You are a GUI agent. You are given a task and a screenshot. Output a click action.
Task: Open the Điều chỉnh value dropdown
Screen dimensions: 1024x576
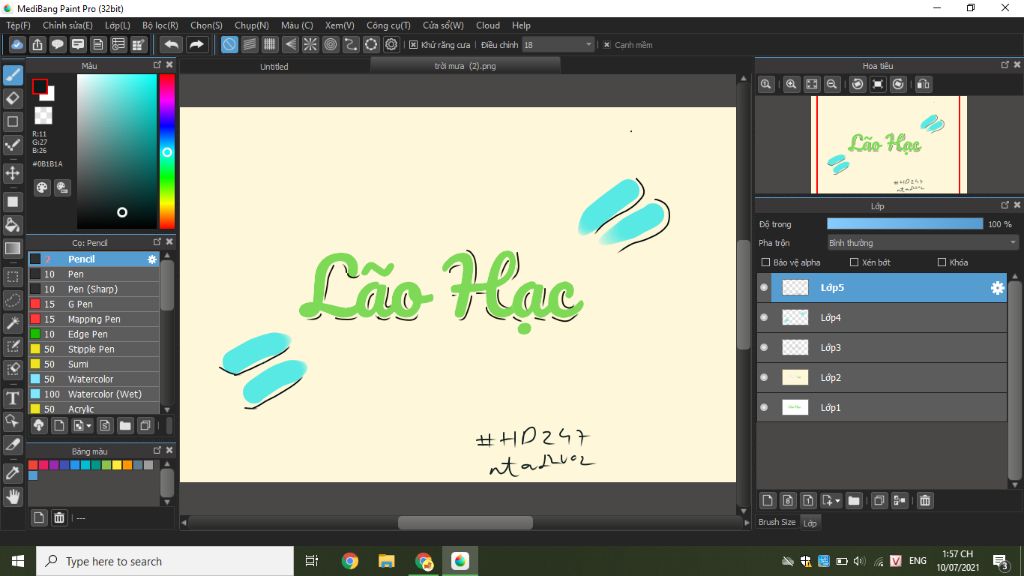[x=558, y=44]
